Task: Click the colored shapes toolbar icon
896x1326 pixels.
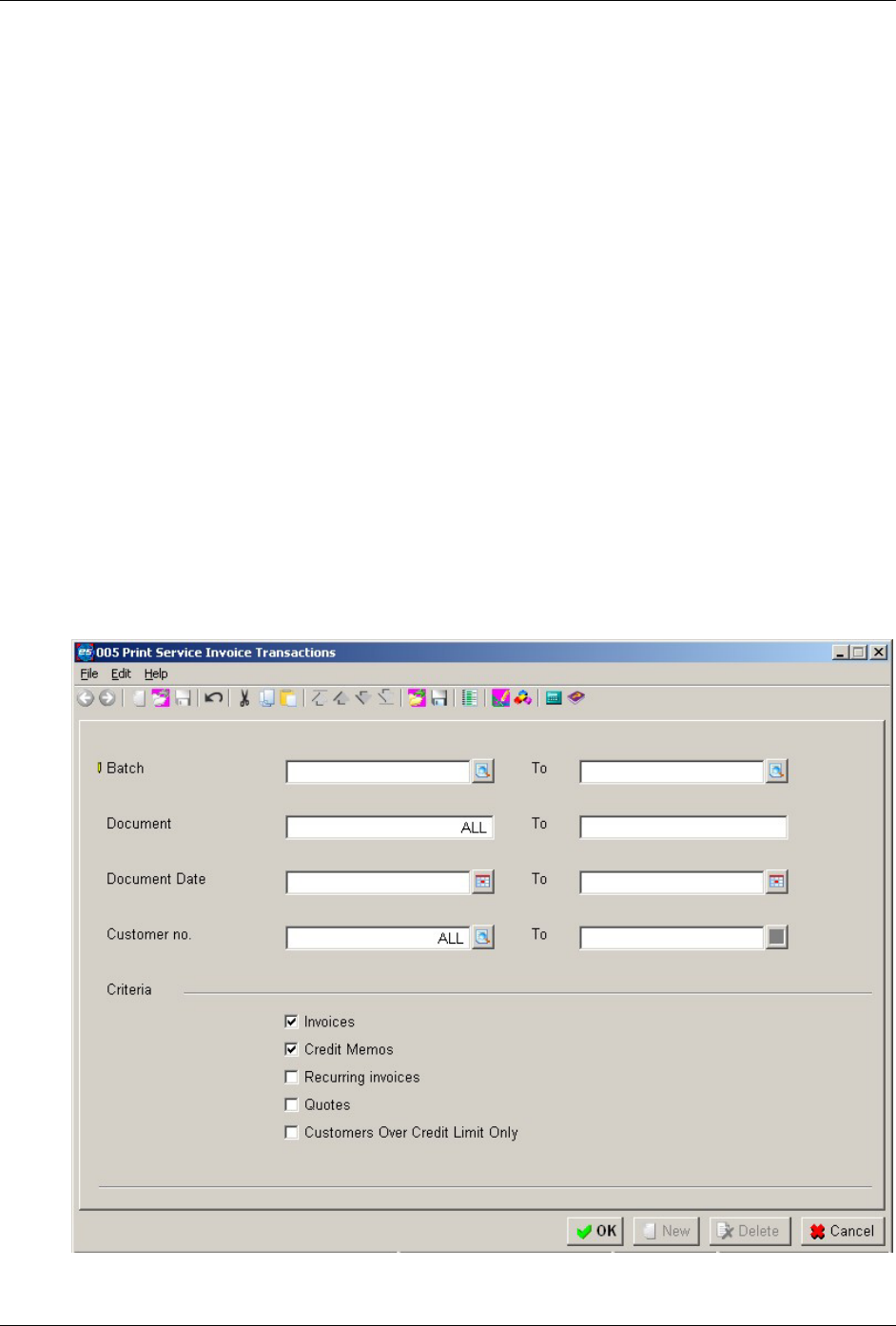Action: tap(522, 698)
